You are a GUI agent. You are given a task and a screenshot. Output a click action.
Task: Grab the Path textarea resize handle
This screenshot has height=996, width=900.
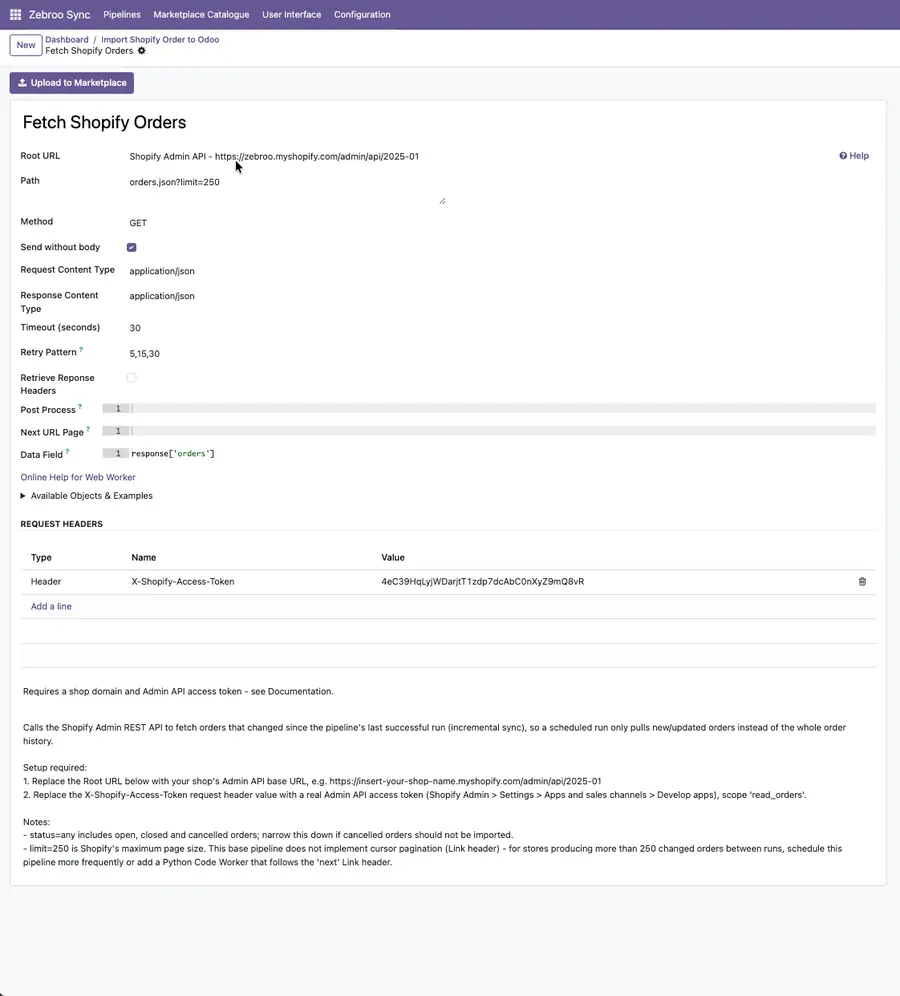(442, 201)
